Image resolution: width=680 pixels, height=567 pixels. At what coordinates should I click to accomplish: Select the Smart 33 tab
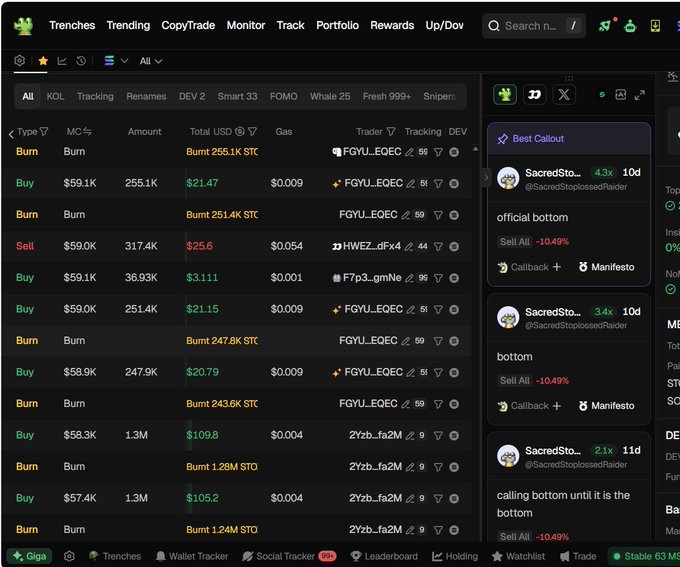(x=237, y=96)
